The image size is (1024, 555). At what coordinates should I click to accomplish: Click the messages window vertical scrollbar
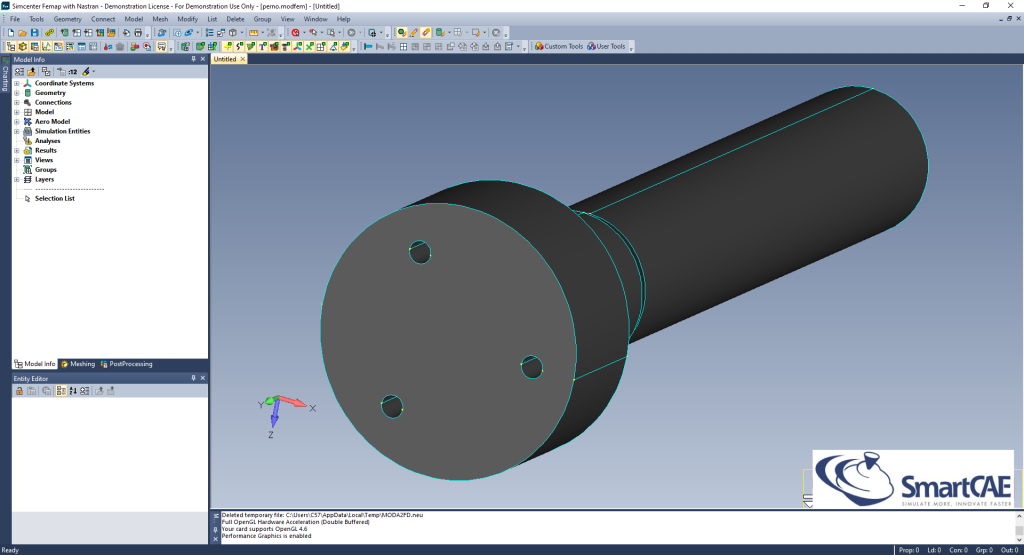(x=1019, y=526)
